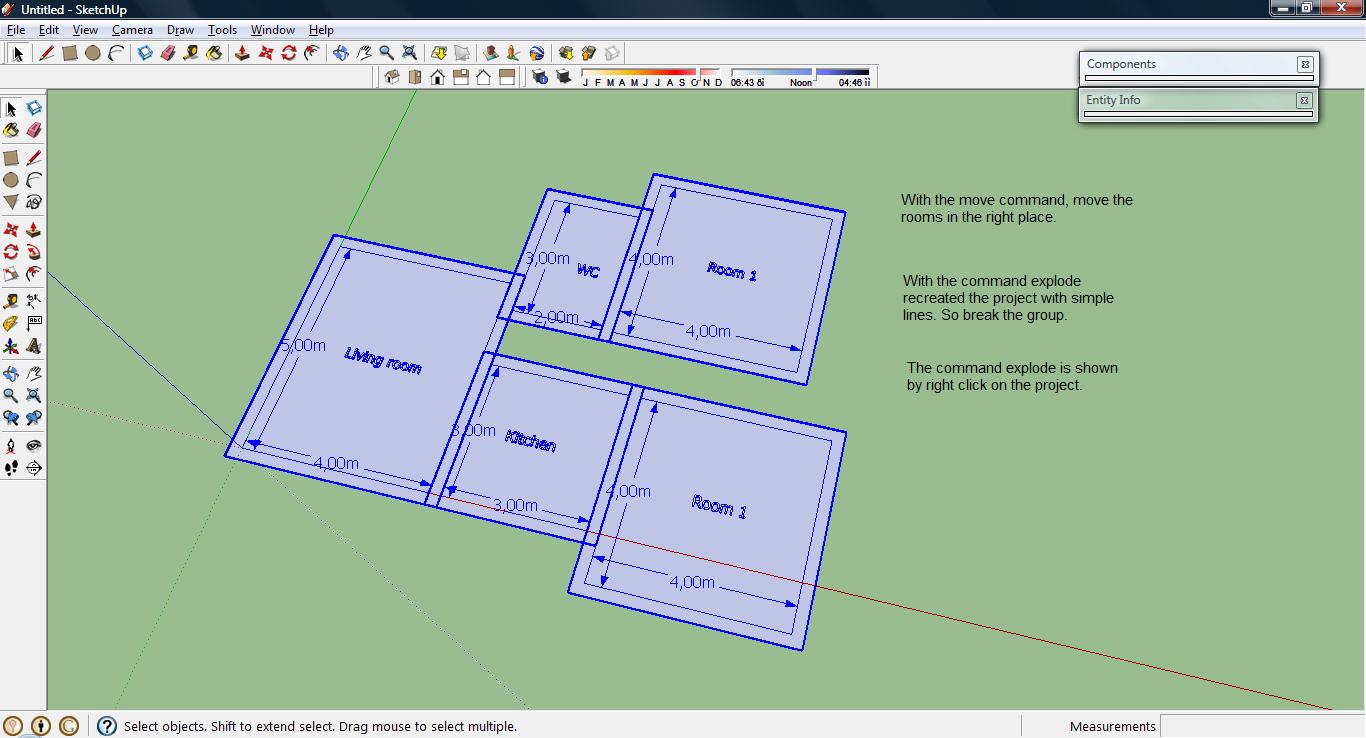Open the Camera menu
Viewport: 1366px width, 738px height.
click(132, 29)
